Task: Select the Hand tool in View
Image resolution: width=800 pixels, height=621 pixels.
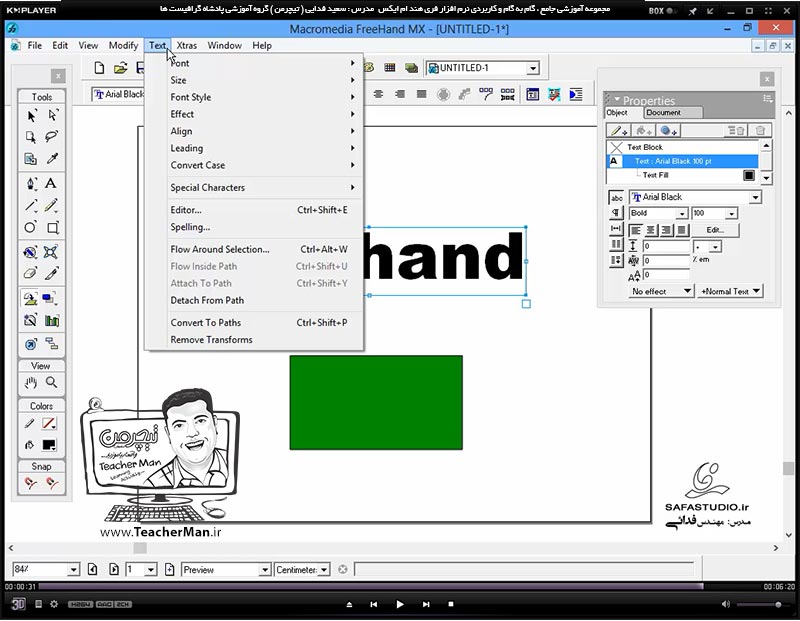Action: [31, 382]
